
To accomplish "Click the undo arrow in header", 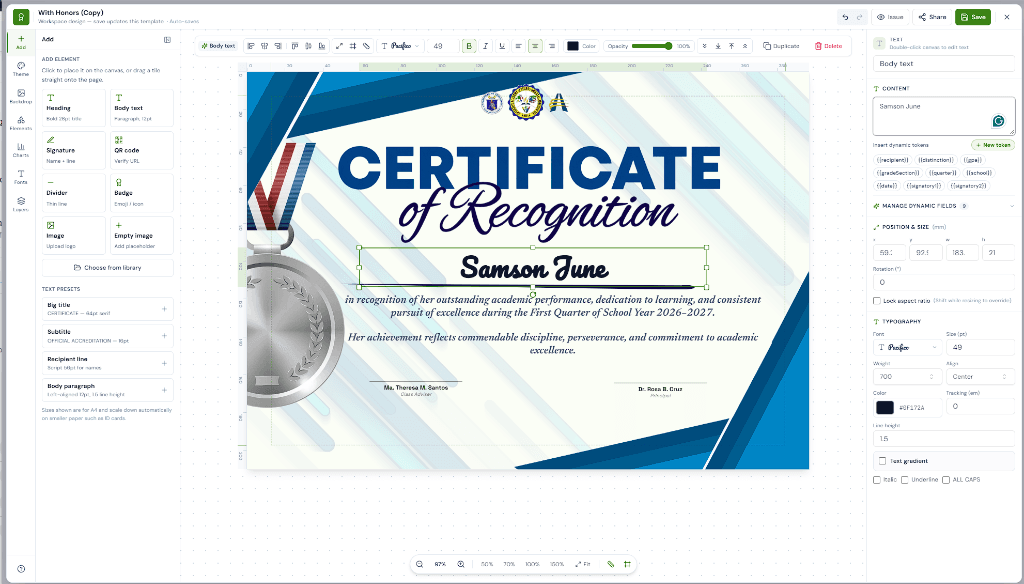I will click(846, 17).
